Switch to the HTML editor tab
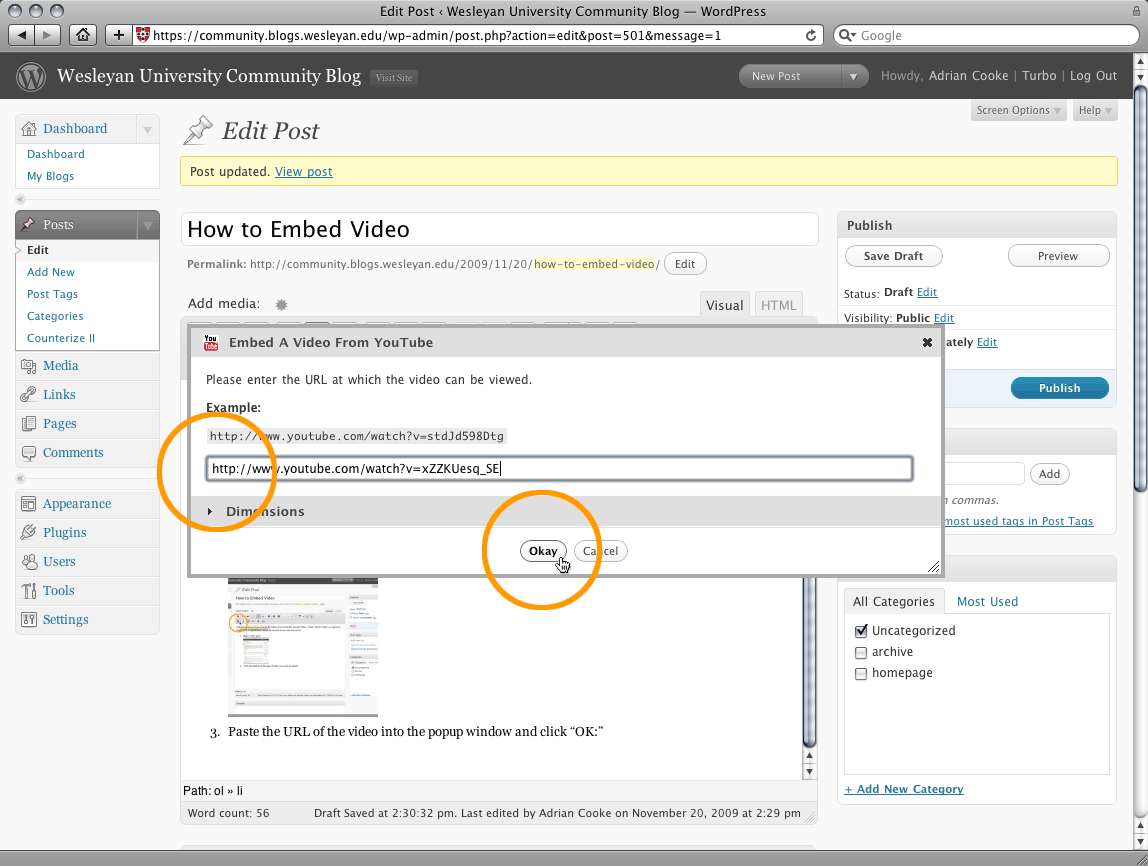 click(778, 305)
